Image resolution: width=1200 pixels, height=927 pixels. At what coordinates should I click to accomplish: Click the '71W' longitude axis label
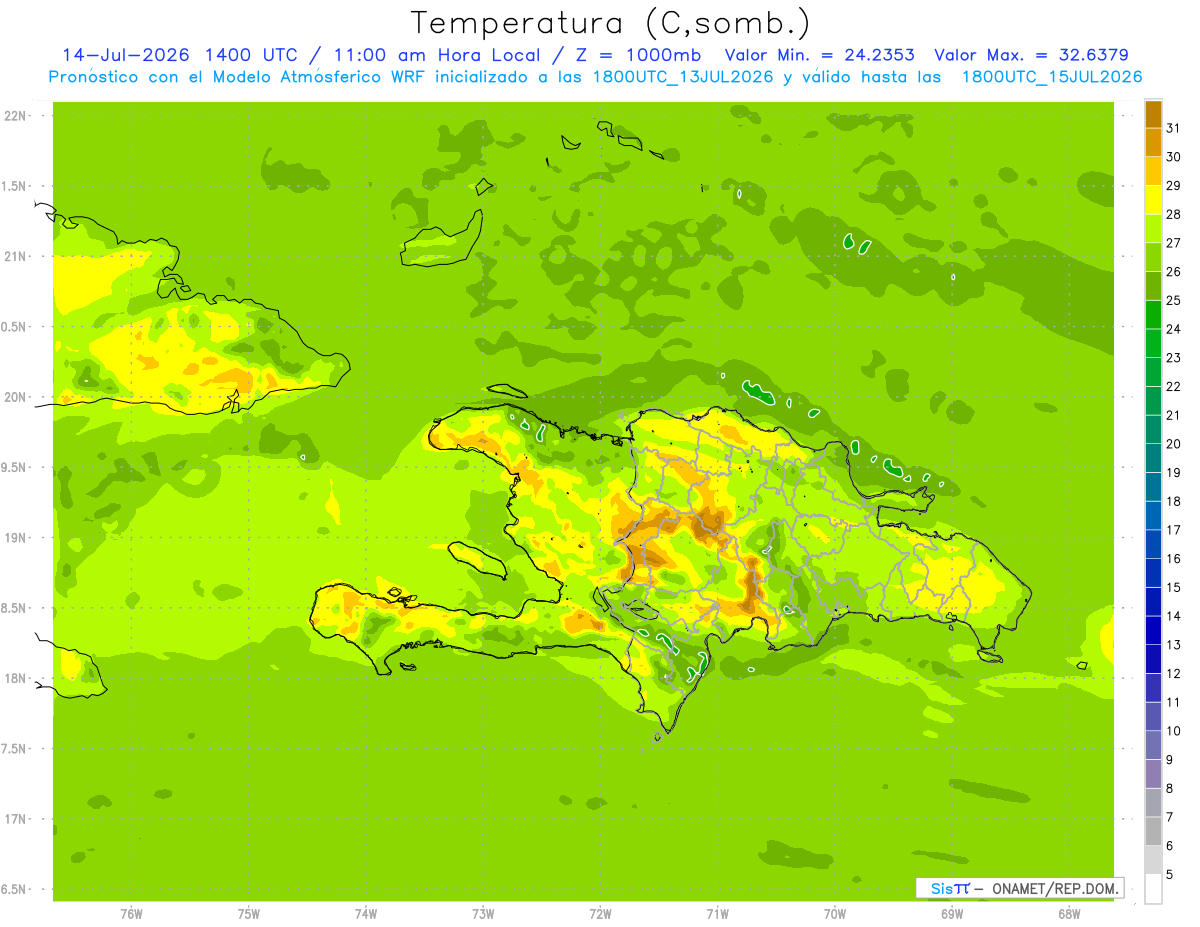tap(717, 914)
